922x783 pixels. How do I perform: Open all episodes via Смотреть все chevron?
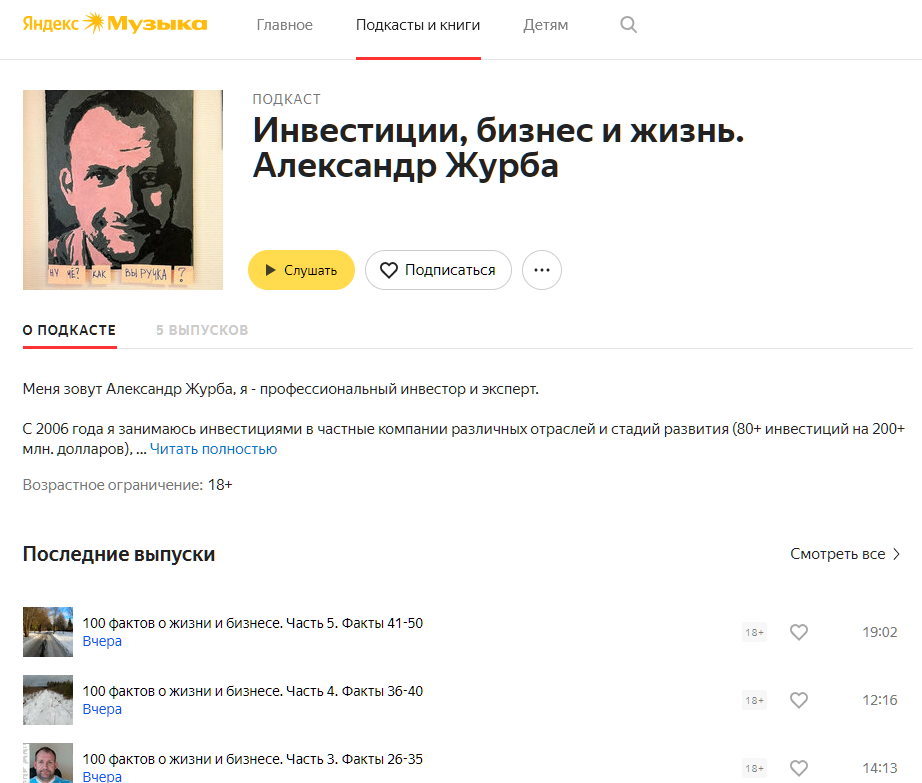845,554
